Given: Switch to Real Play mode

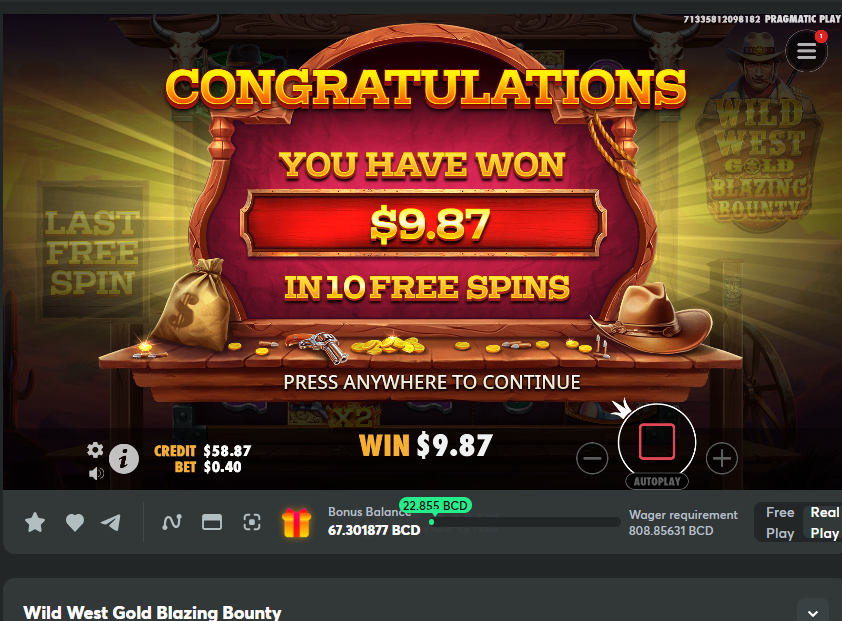Looking at the screenshot, I should click(x=824, y=523).
